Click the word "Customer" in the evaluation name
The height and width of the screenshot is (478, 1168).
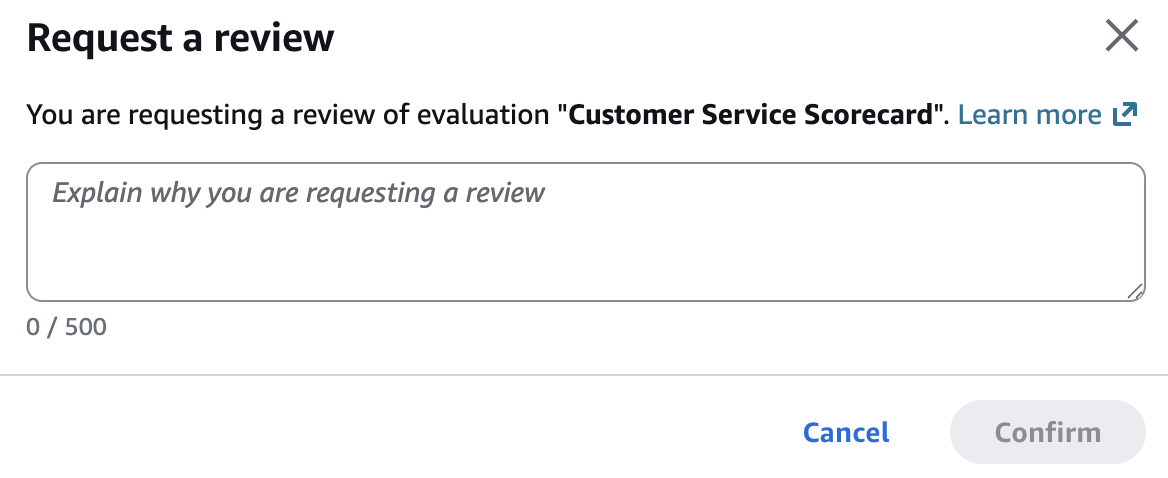click(626, 115)
